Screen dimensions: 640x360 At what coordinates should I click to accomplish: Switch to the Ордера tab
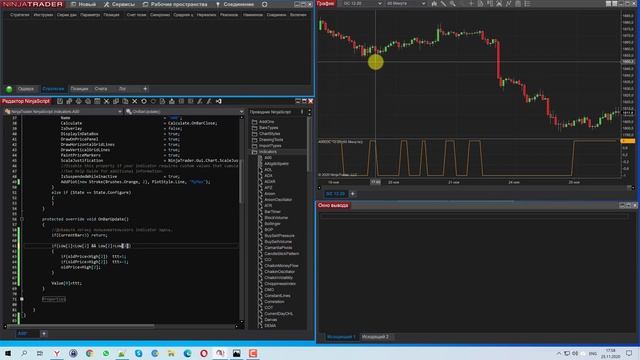[26, 89]
